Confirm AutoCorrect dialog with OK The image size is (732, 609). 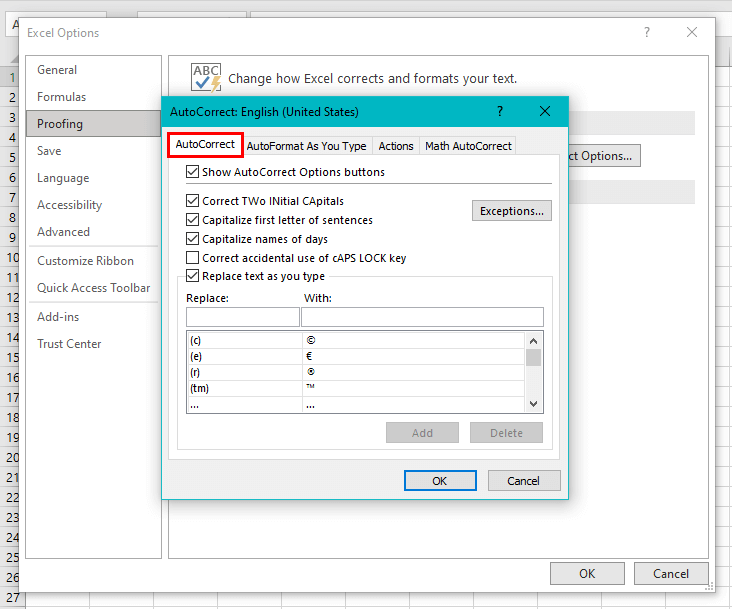pyautogui.click(x=440, y=481)
